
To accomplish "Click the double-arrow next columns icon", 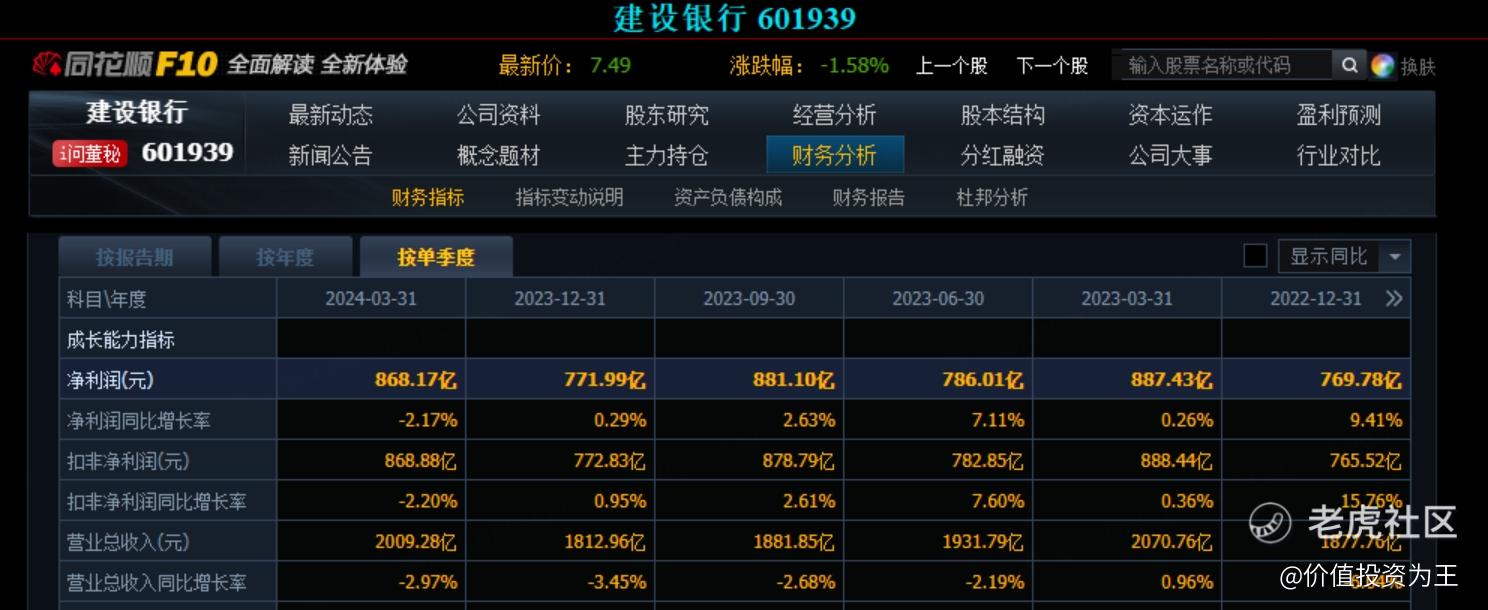I will [1394, 298].
